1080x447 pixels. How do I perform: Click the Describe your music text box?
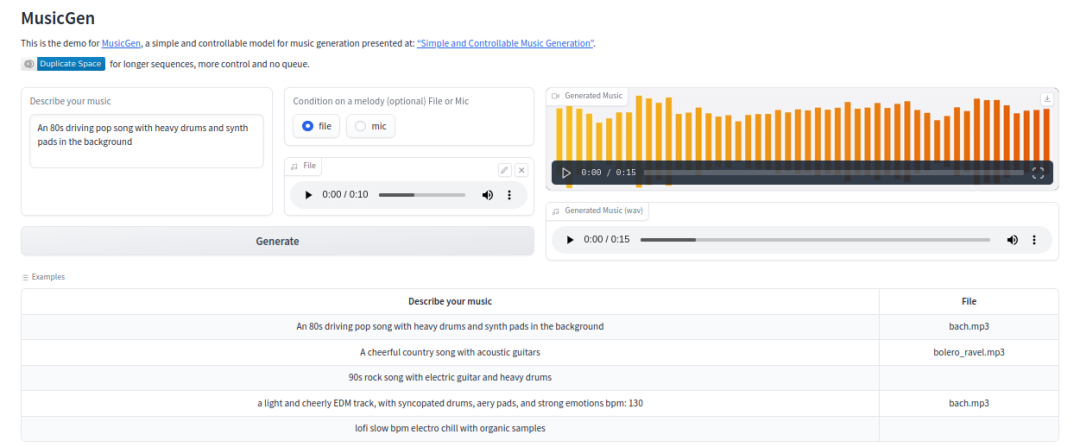[x=146, y=141]
